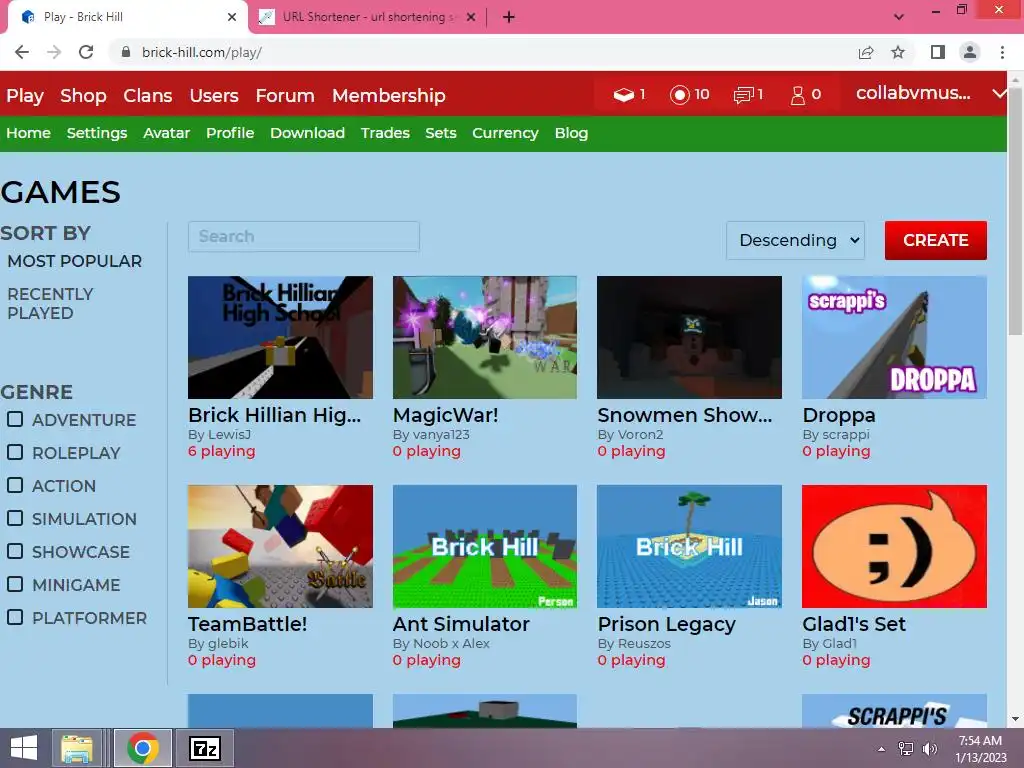
Task: Open Settings in the green bar
Action: pyautogui.click(x=97, y=133)
